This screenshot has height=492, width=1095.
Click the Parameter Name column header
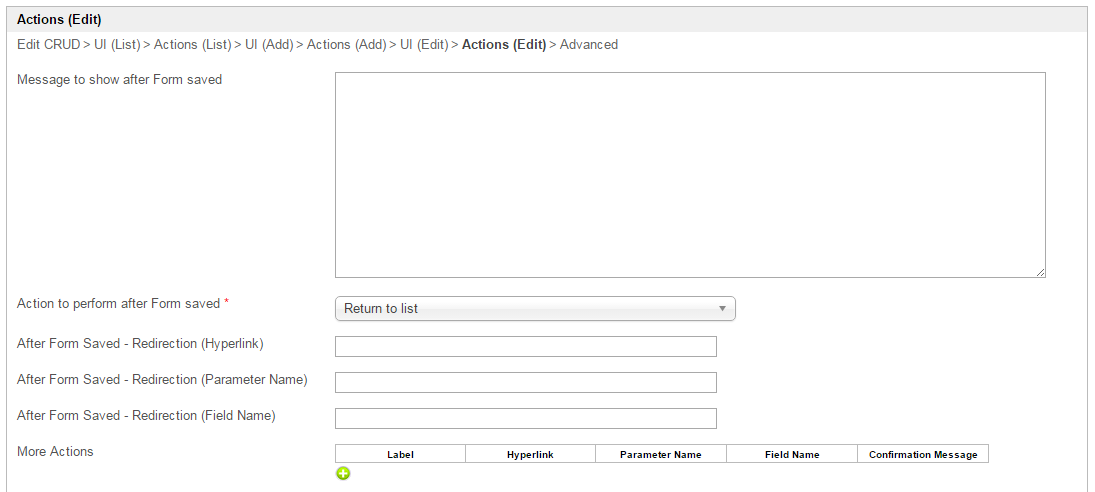[x=660, y=455]
